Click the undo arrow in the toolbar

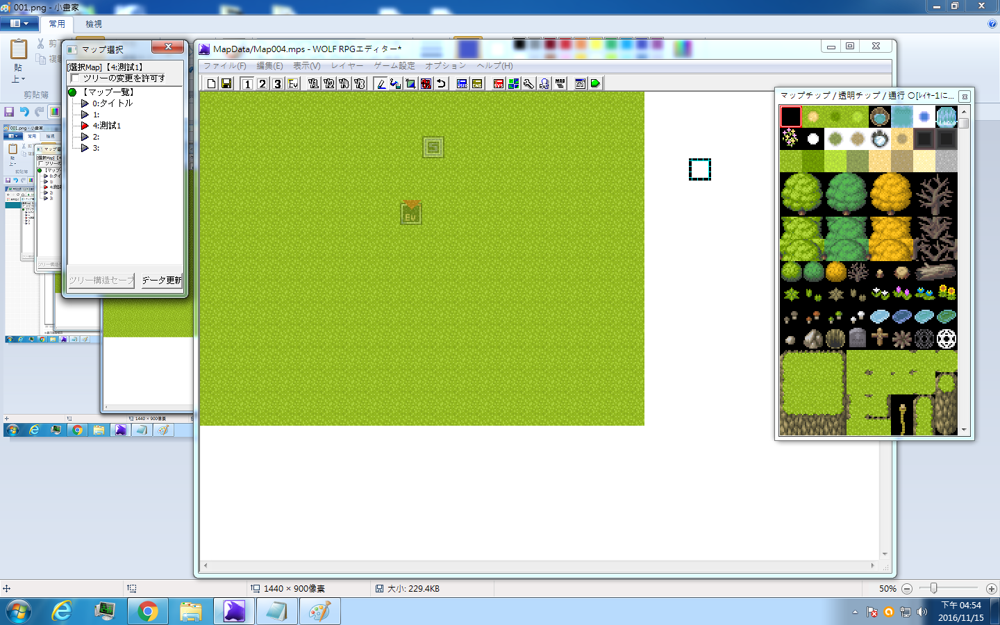click(441, 84)
